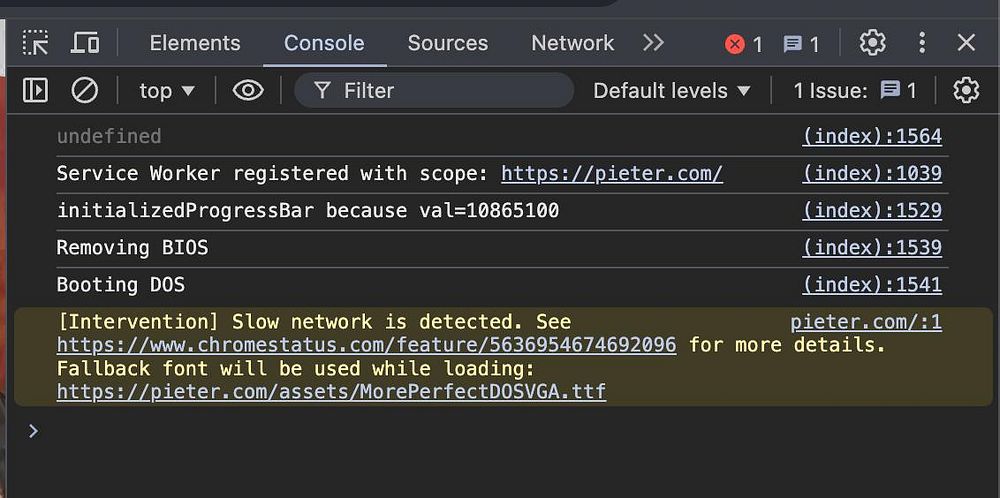Open the MorePerfectDOSVGA.ttf font link
Viewport: 1000px width, 498px height.
click(x=331, y=392)
